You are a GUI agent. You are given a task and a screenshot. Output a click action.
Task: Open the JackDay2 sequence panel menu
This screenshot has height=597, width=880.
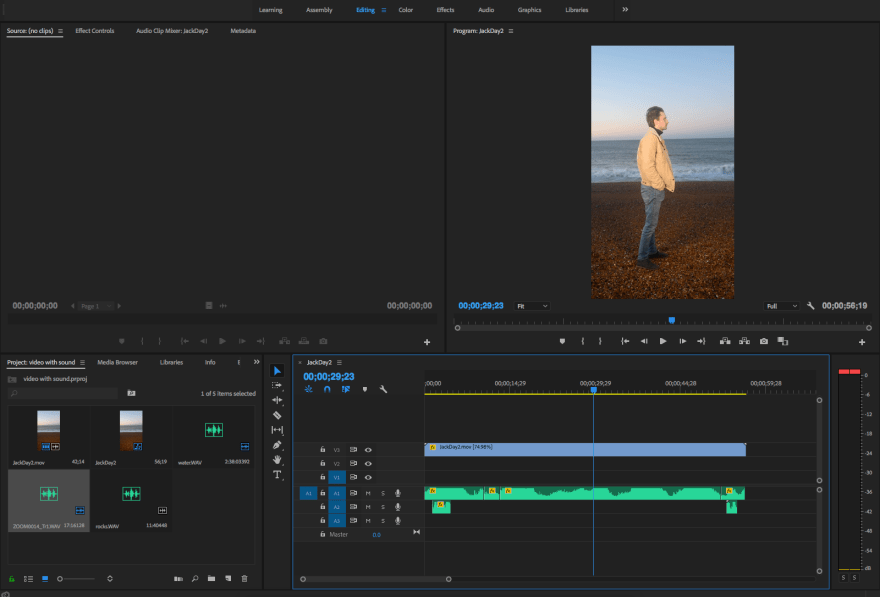(340, 364)
